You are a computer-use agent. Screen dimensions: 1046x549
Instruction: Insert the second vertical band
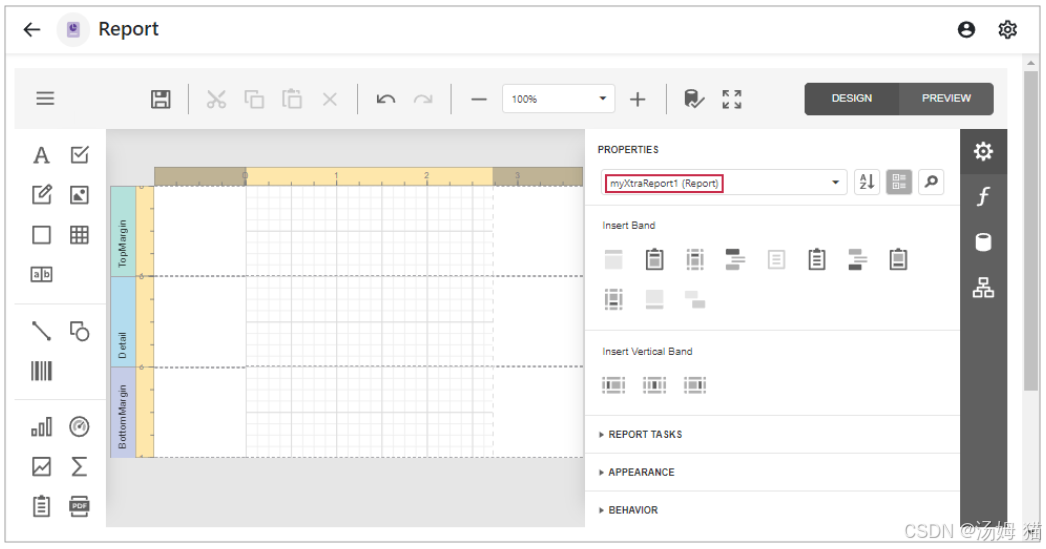point(654,385)
